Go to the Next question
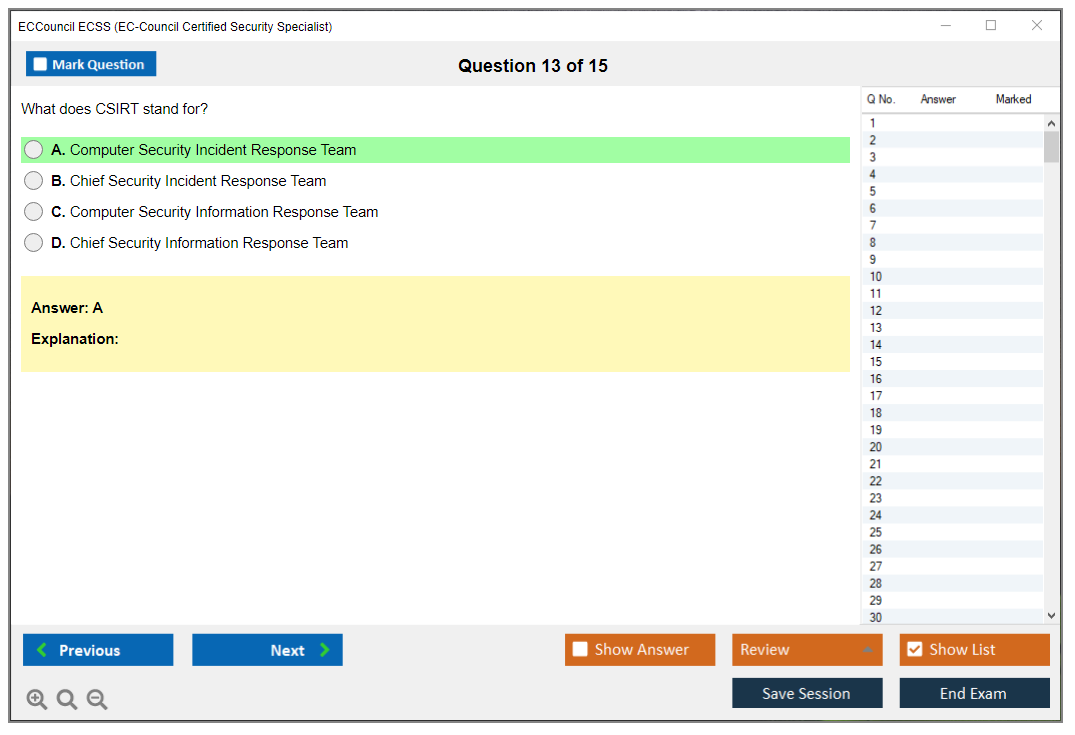The image size is (1075, 735). coord(267,650)
